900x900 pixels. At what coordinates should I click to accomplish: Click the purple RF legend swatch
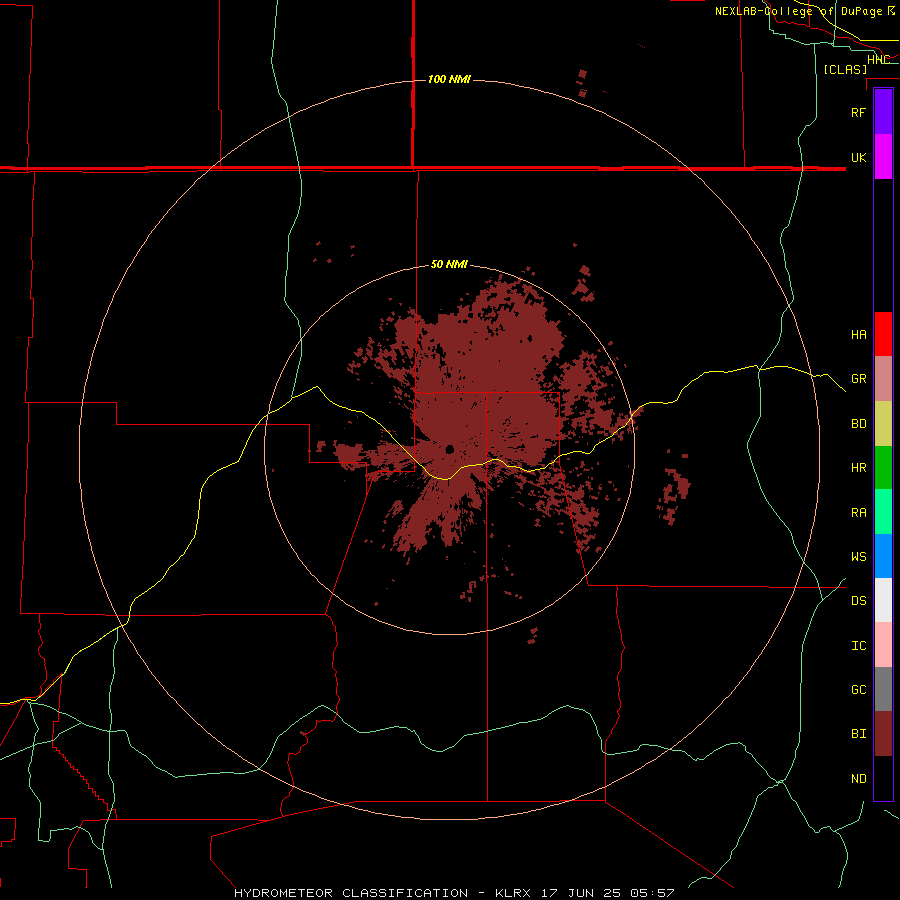883,112
